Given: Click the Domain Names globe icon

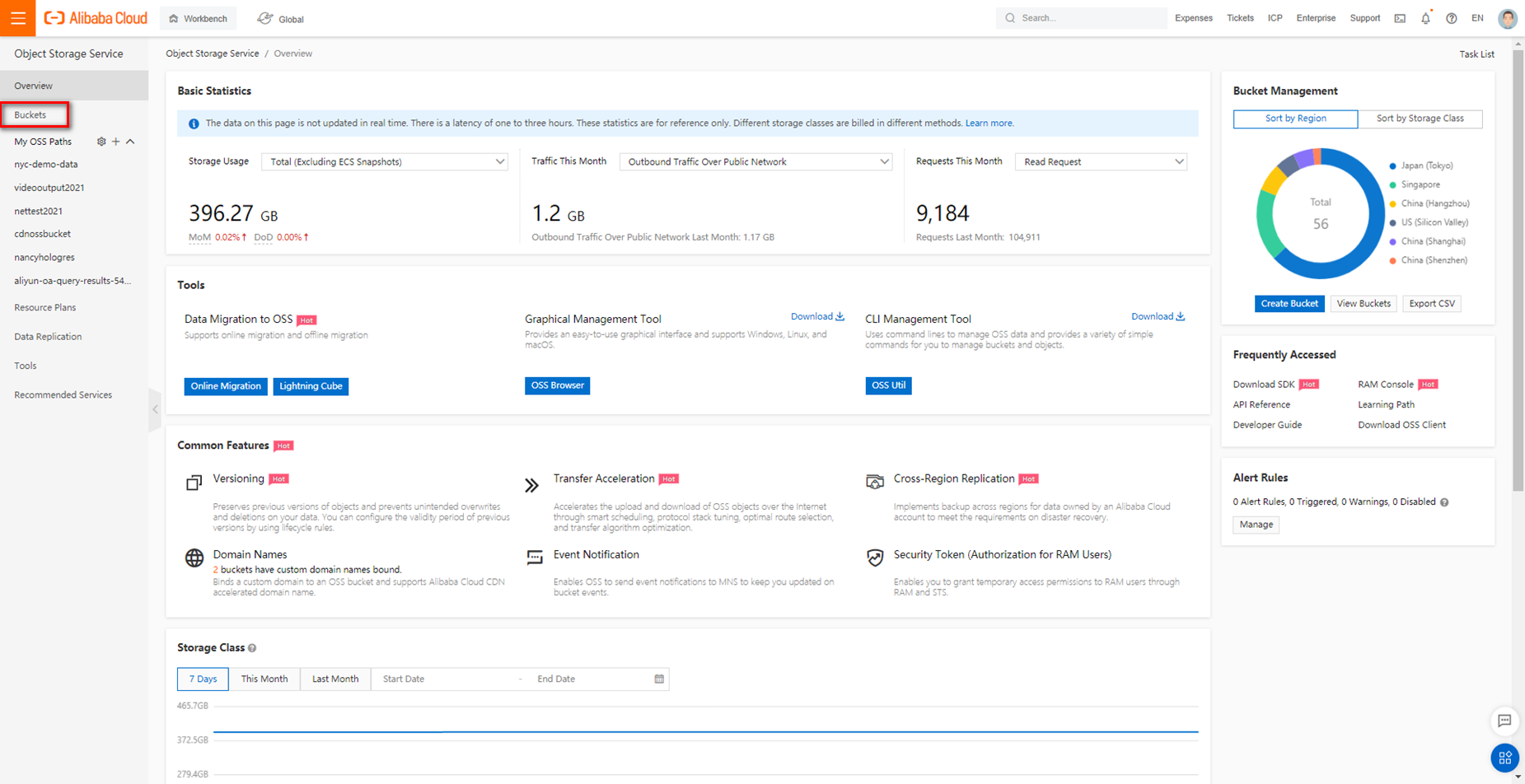Looking at the screenshot, I should click(x=194, y=558).
